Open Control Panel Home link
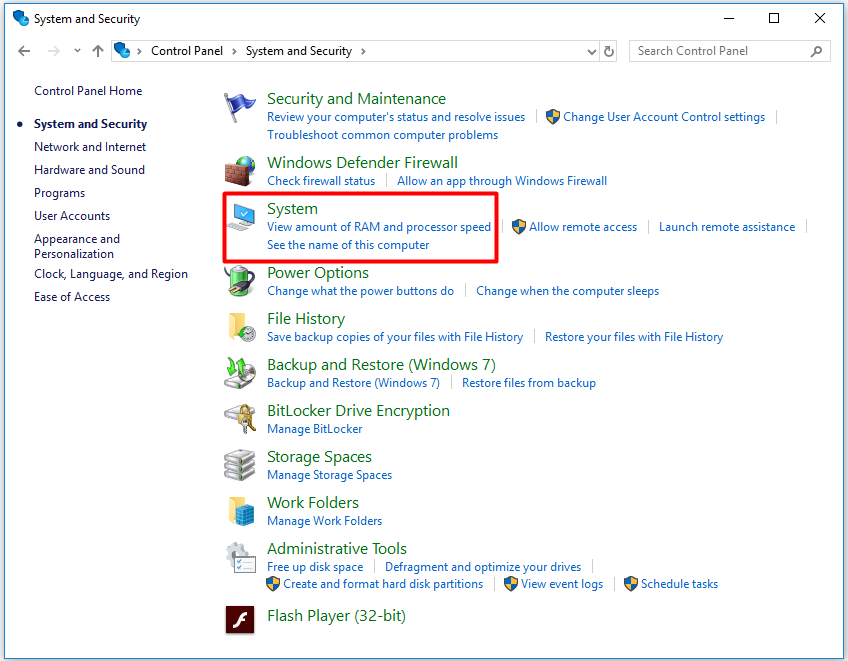The width and height of the screenshot is (848, 661). 88,91
